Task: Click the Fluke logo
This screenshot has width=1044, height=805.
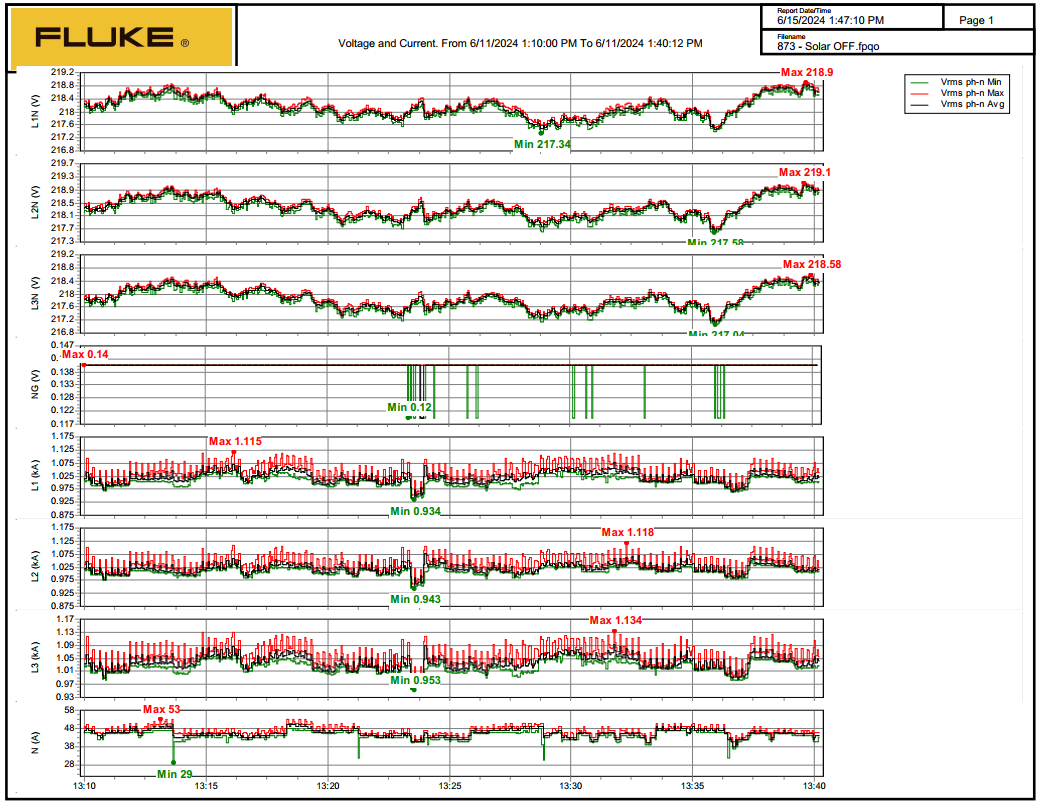Action: (x=120, y=38)
